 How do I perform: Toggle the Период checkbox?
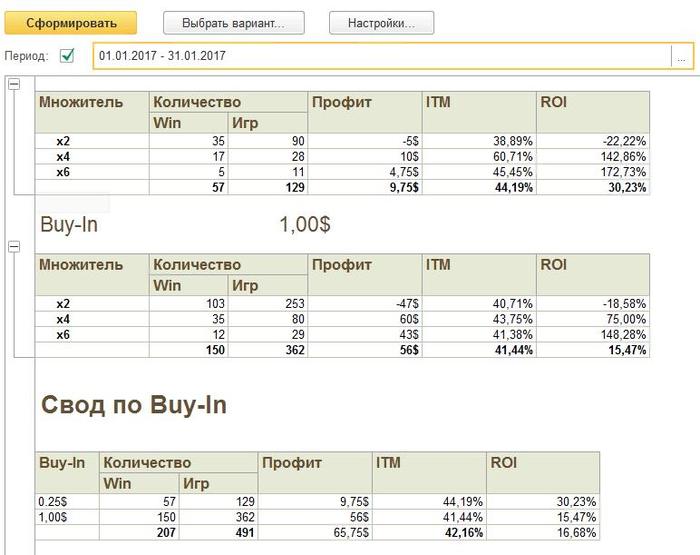pos(68,56)
